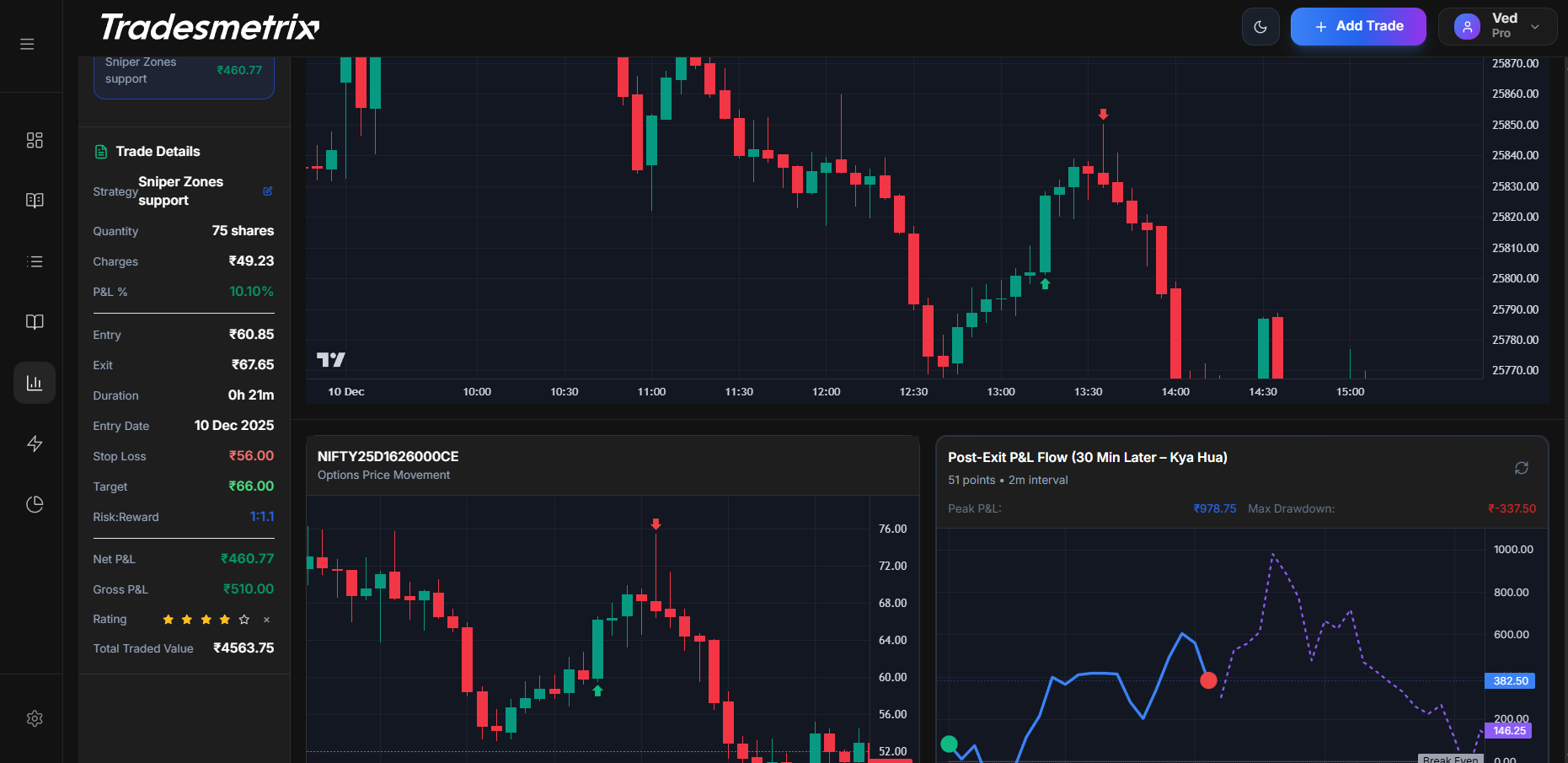Click the Entry Date 10 Dec 2025
Viewport: 1568px width, 763px height.
click(x=234, y=426)
